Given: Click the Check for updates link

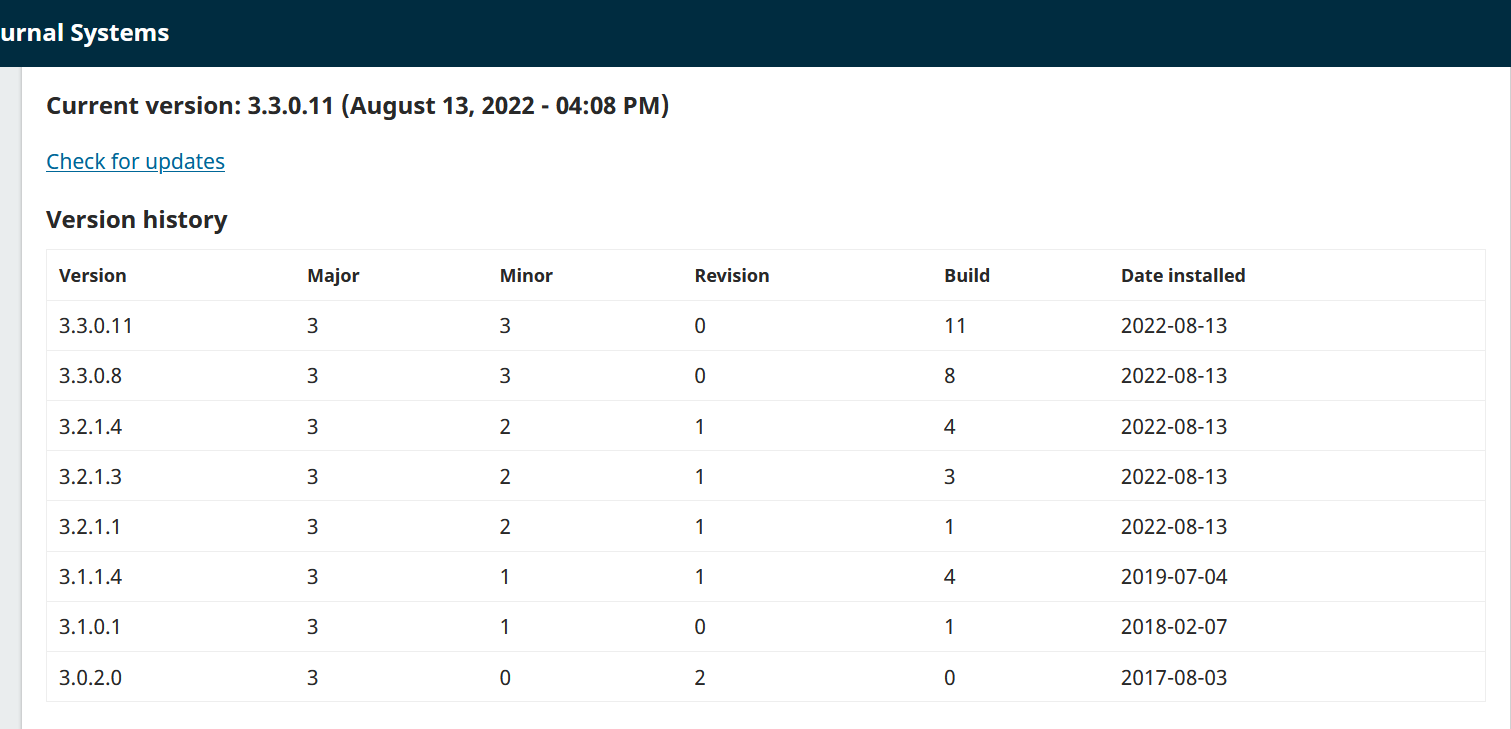Looking at the screenshot, I should click(135, 161).
